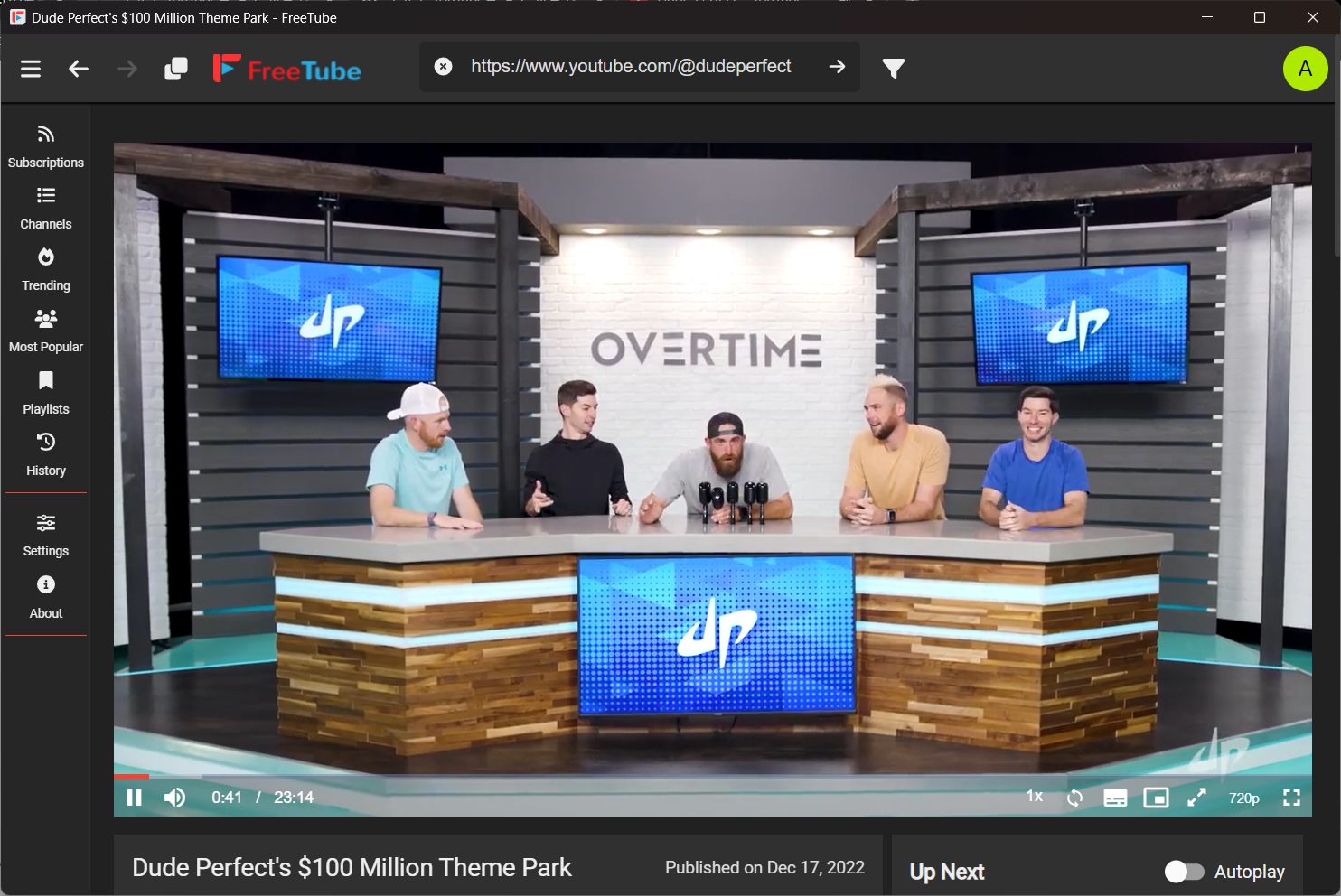Toggle full window mode

click(1196, 798)
